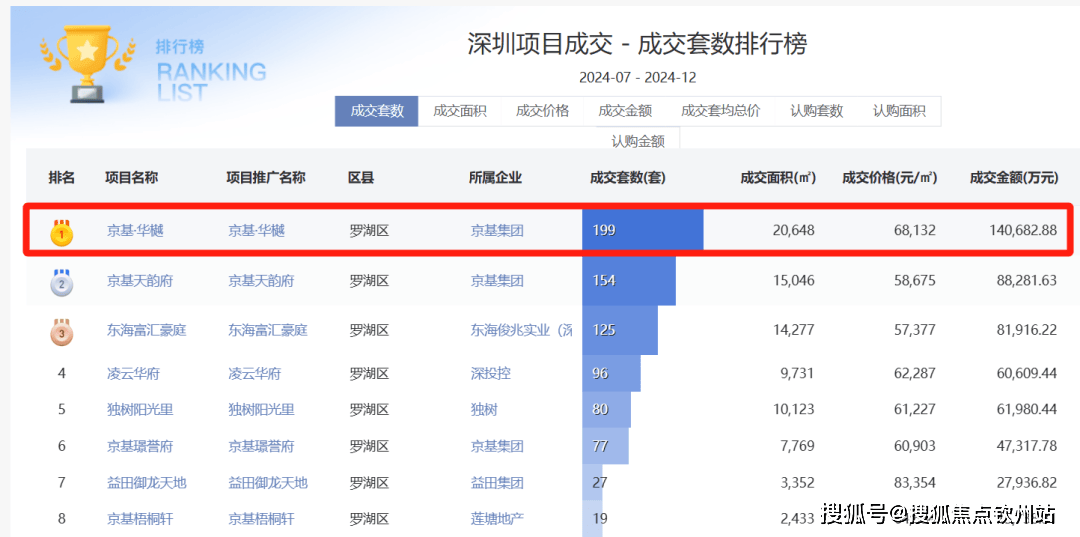
Task: Open 凌云华府 in the 项目推广名称 column
Action: (255, 375)
